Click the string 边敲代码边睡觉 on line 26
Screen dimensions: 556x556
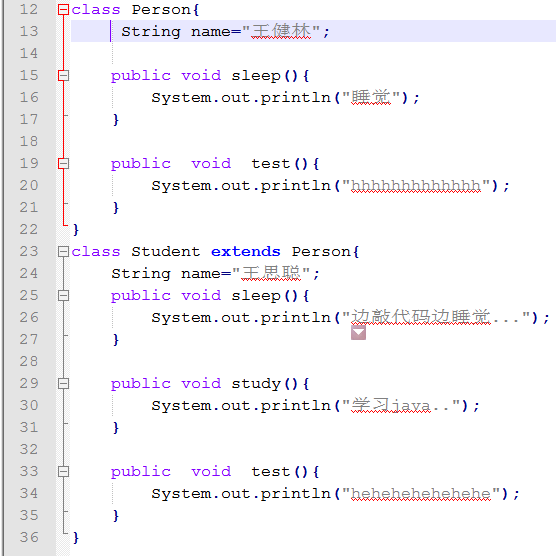[x=421, y=317]
